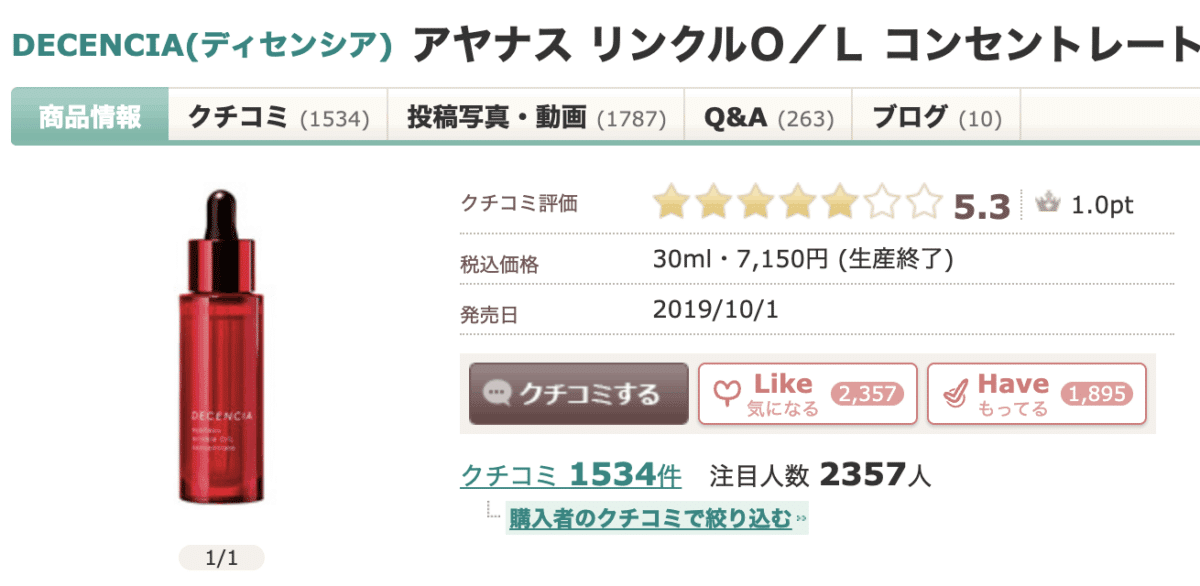Click the speech bubble icon on クチコミする

(x=497, y=393)
